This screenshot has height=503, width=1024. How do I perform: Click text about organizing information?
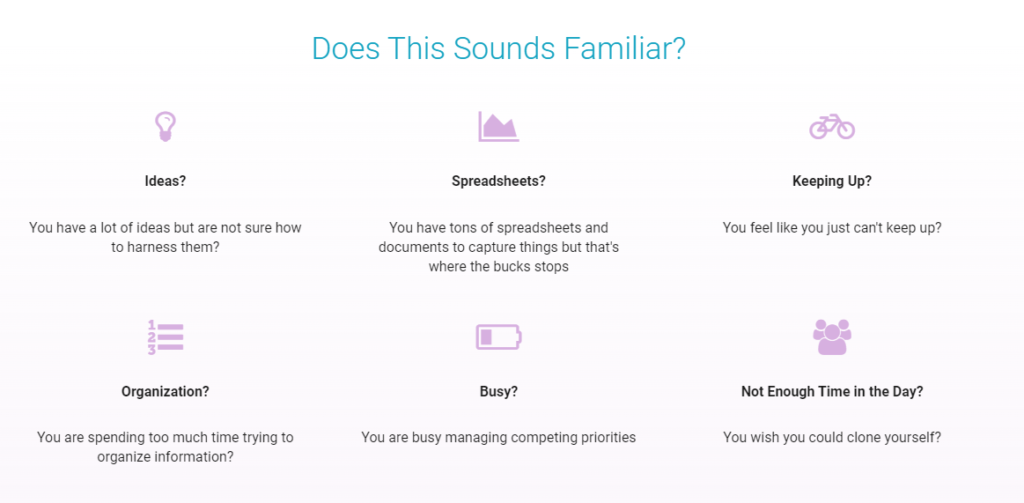(x=165, y=447)
